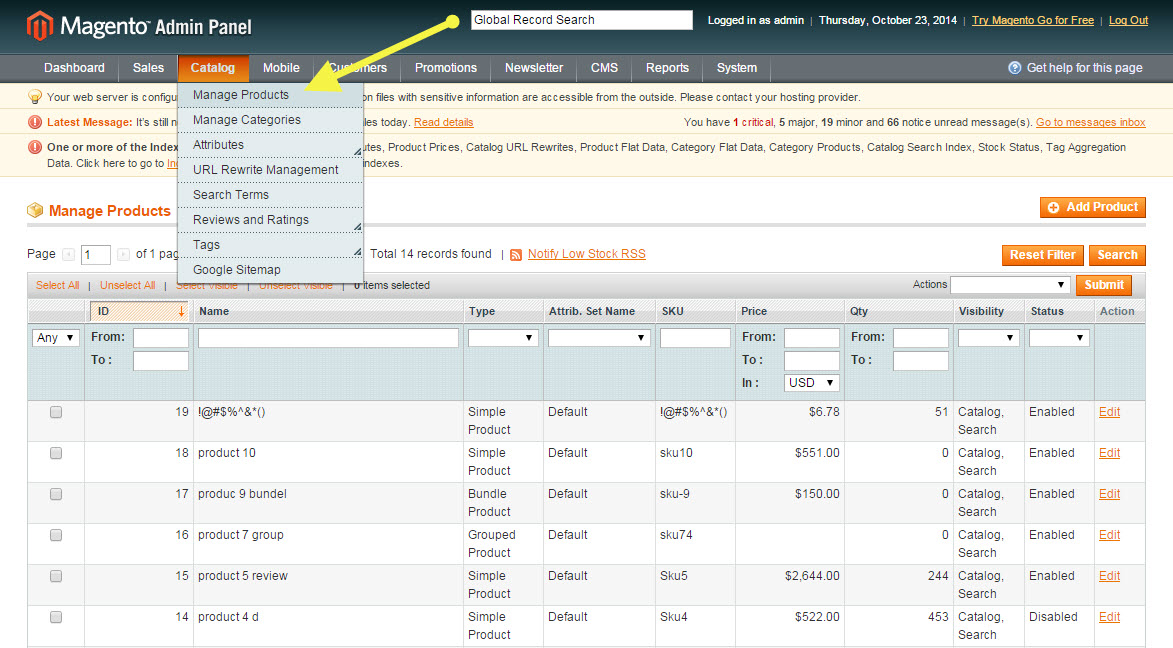The image size is (1173, 648).
Task: Tick checkbox for produc 9 bundel
Action: click(56, 494)
